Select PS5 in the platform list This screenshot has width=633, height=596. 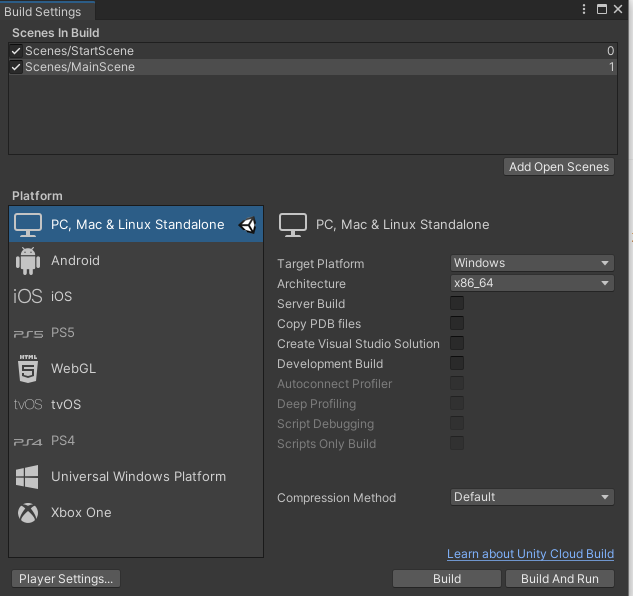[x=136, y=332]
